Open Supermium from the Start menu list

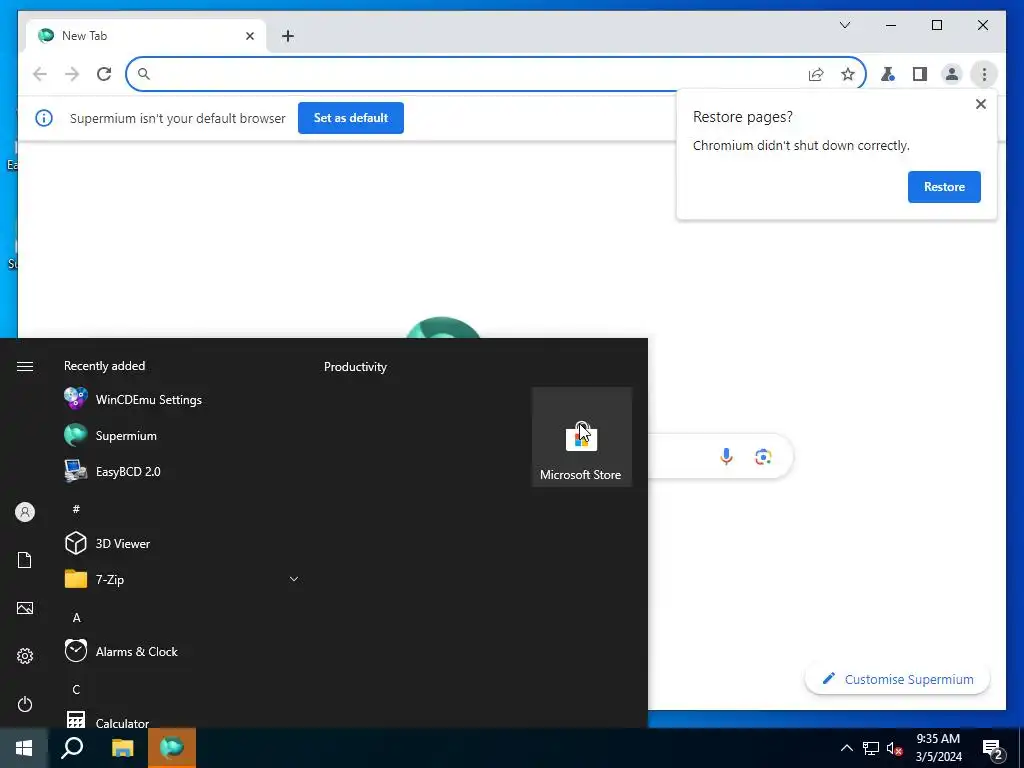[182, 436]
